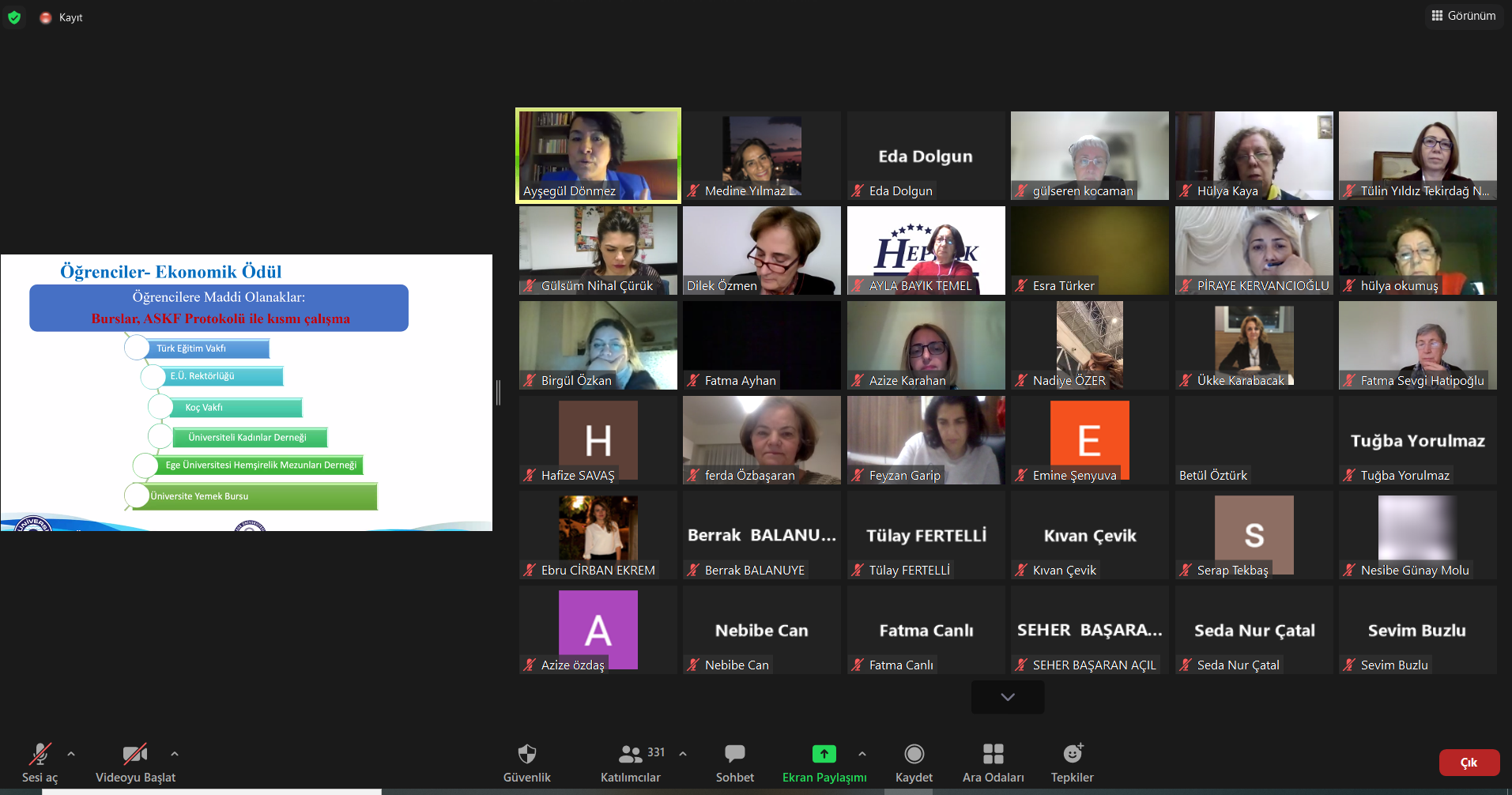Open the Katılımcılar participants panel
The height and width of the screenshot is (795, 1512).
(x=631, y=755)
